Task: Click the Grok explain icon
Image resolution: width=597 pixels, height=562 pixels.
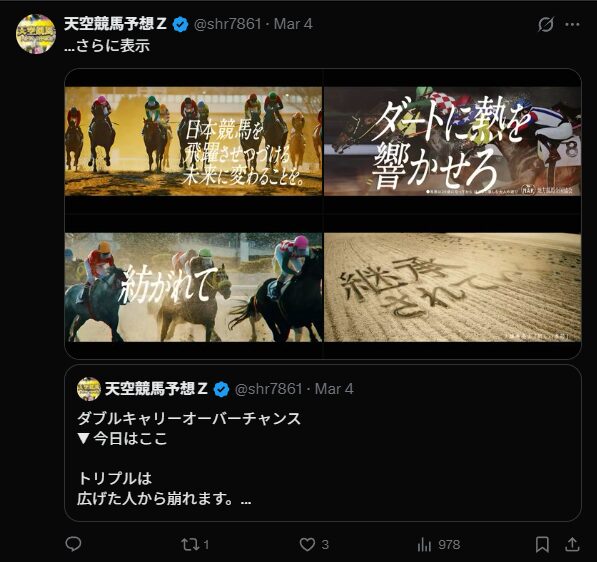Action: (546, 24)
